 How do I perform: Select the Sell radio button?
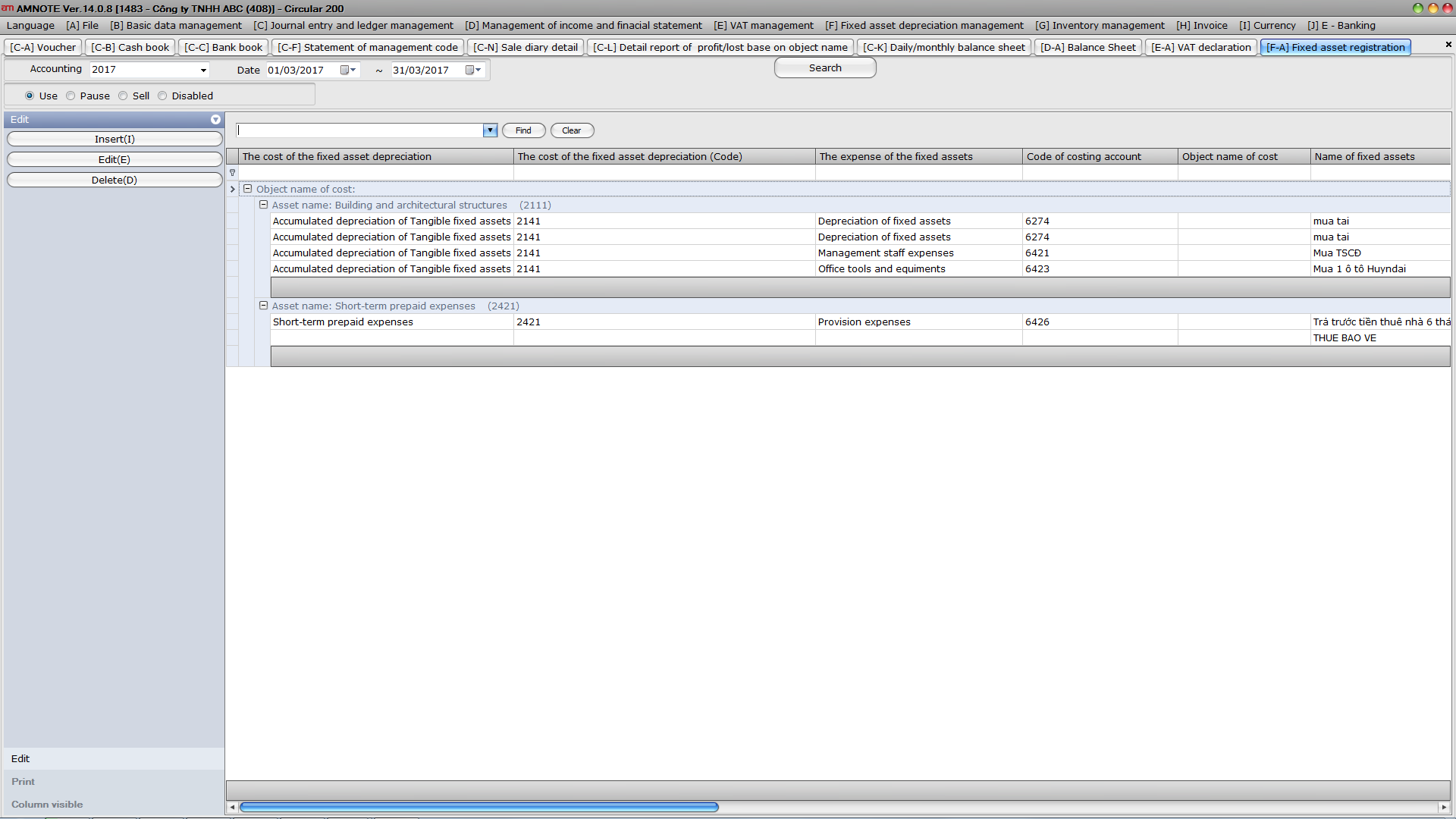(x=123, y=96)
